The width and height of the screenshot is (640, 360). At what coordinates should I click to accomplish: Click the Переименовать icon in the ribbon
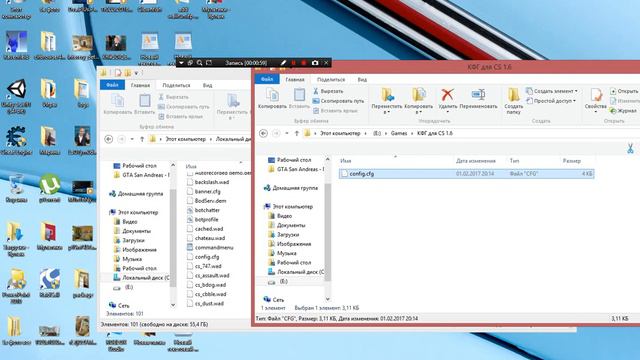[x=478, y=95]
